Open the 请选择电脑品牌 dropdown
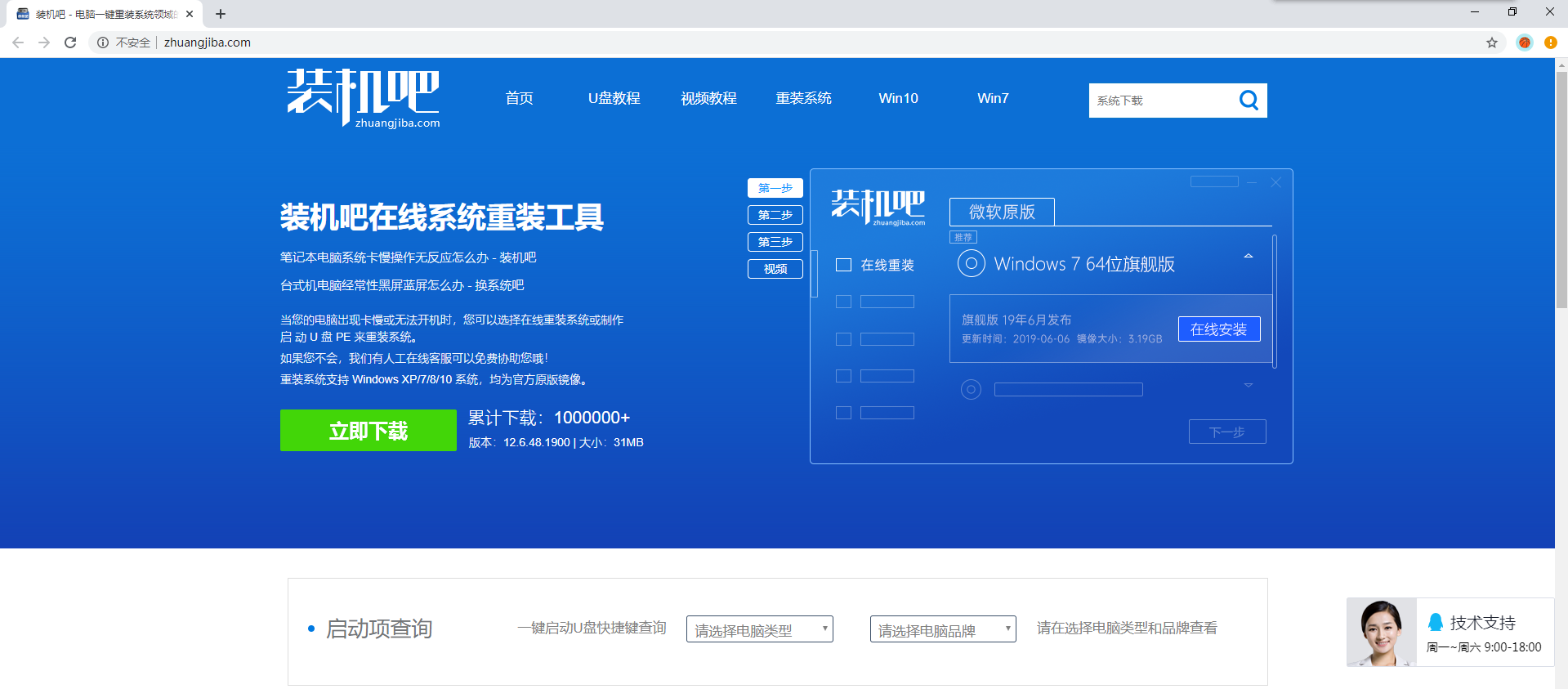The width and height of the screenshot is (1568, 689). point(942,629)
